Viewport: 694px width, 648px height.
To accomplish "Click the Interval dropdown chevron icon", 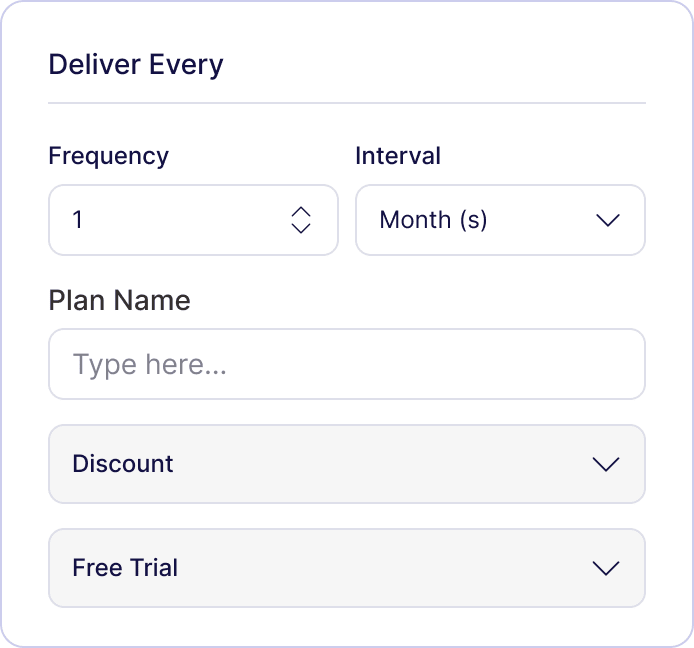I will pos(608,220).
